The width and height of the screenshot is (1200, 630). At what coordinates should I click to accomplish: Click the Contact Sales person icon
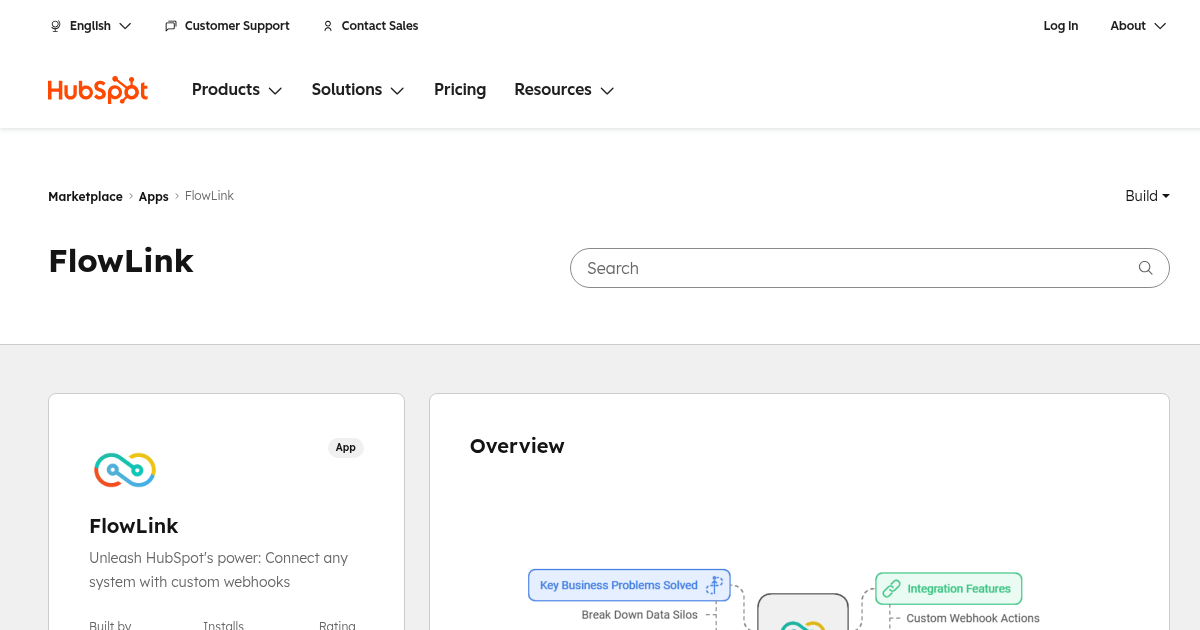click(328, 26)
